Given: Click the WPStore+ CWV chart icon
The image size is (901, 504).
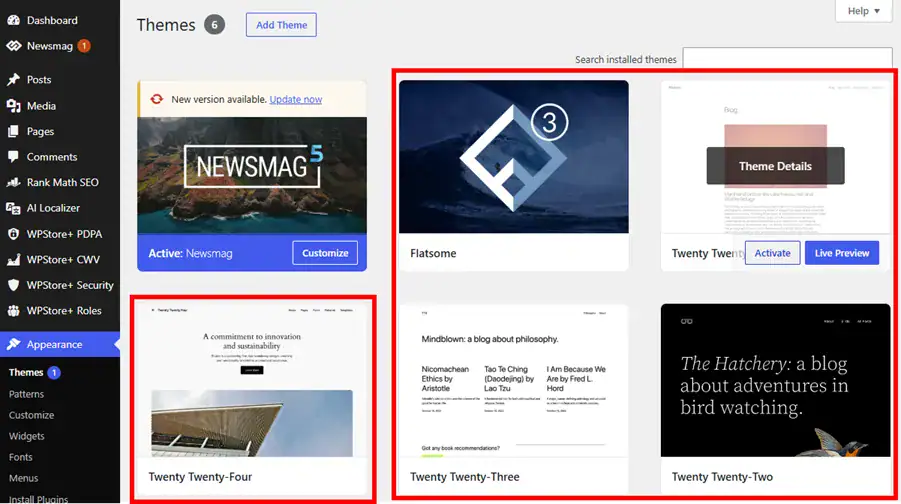Looking at the screenshot, I should point(13,260).
